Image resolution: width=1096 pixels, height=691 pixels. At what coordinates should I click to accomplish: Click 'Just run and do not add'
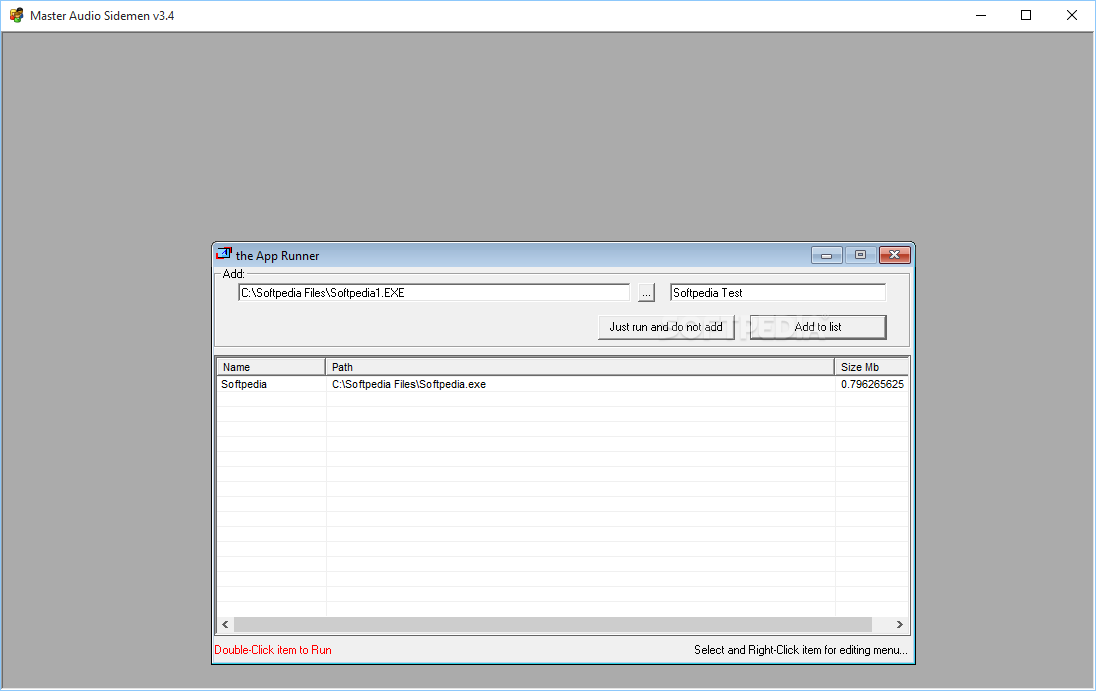(666, 327)
